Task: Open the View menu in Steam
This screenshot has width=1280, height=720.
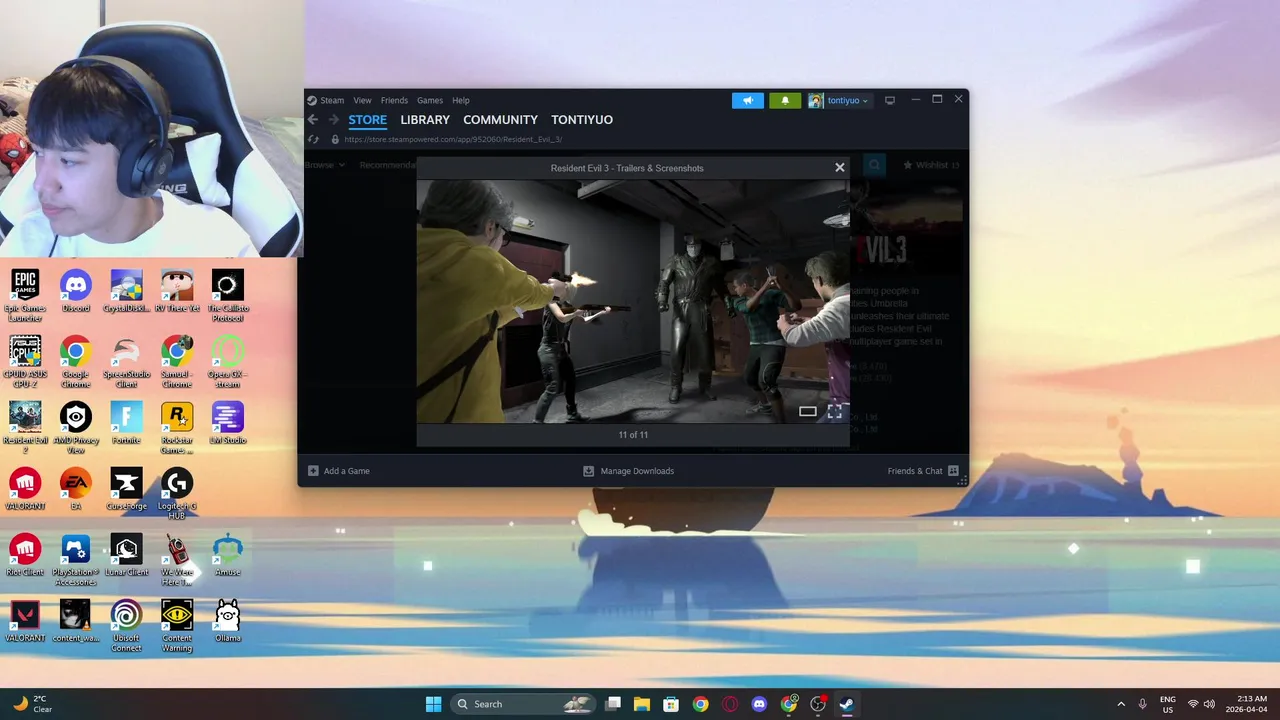Action: (362, 100)
